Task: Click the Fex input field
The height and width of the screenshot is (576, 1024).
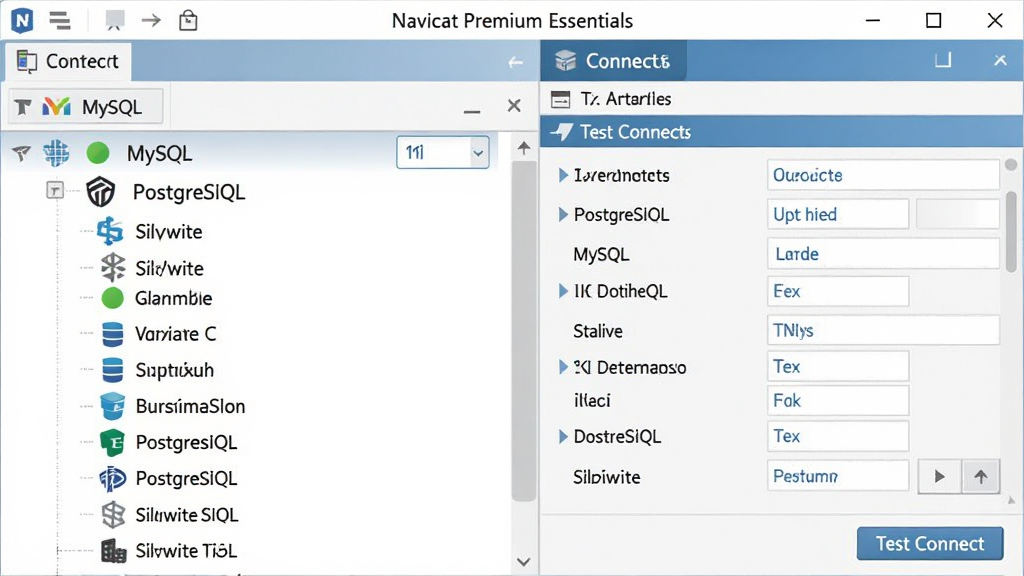Action: (x=838, y=291)
